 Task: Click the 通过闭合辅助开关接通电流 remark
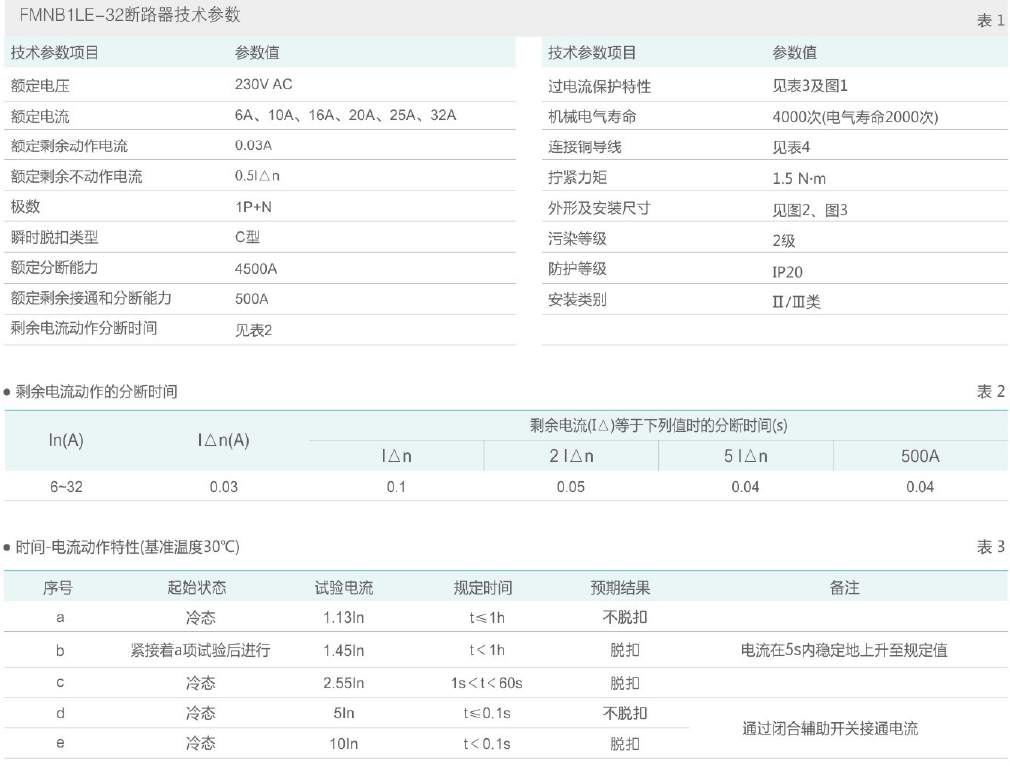coord(830,729)
